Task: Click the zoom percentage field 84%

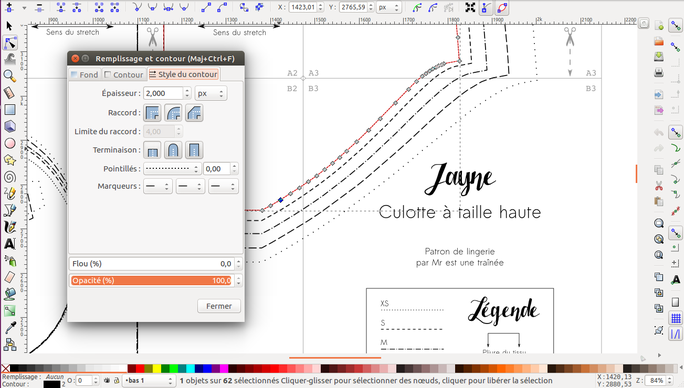Action: (656, 381)
